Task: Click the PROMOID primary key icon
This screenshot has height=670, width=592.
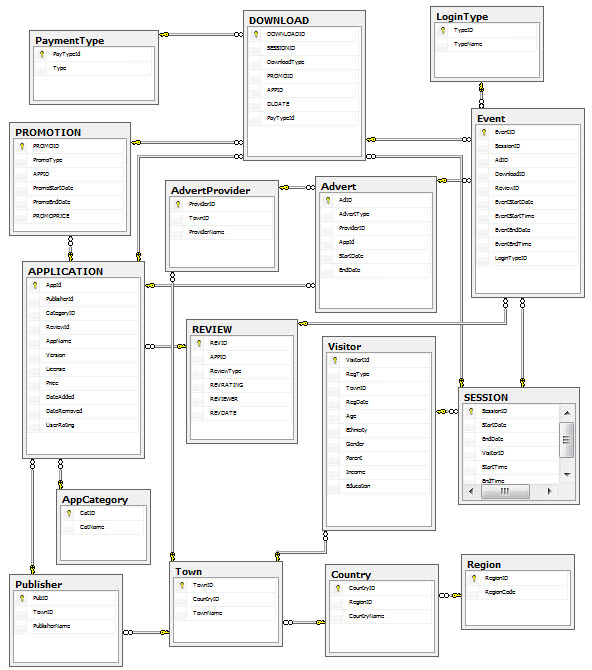Action: (x=21, y=147)
